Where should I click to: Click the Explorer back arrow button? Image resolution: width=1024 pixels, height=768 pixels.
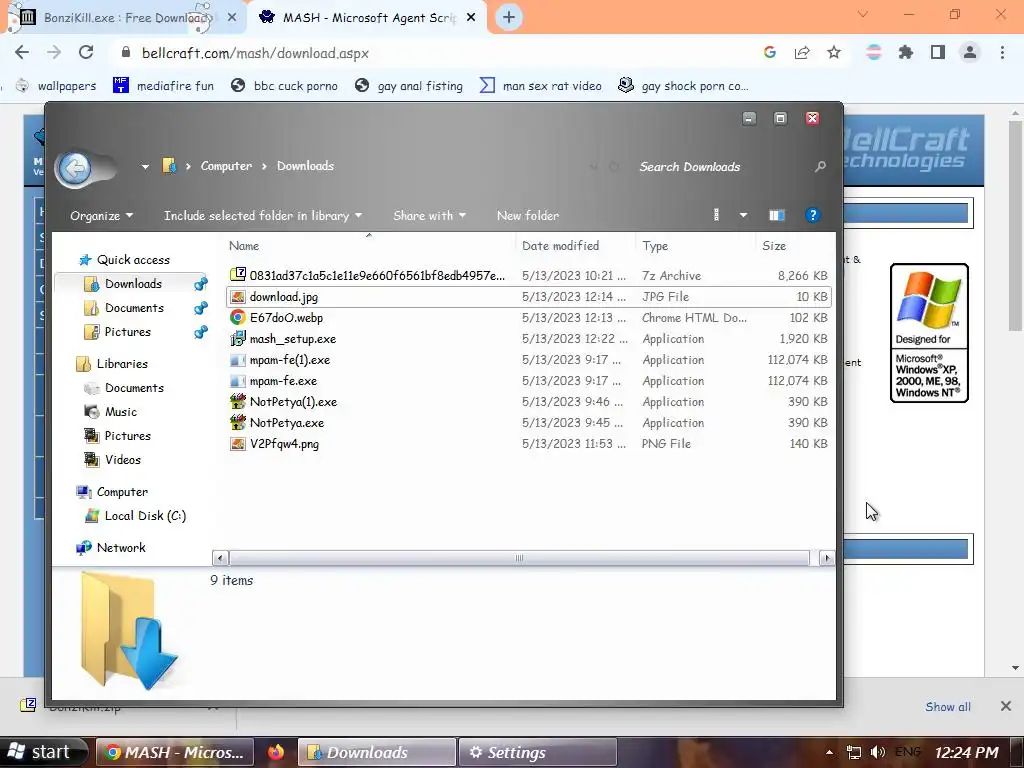(74, 169)
